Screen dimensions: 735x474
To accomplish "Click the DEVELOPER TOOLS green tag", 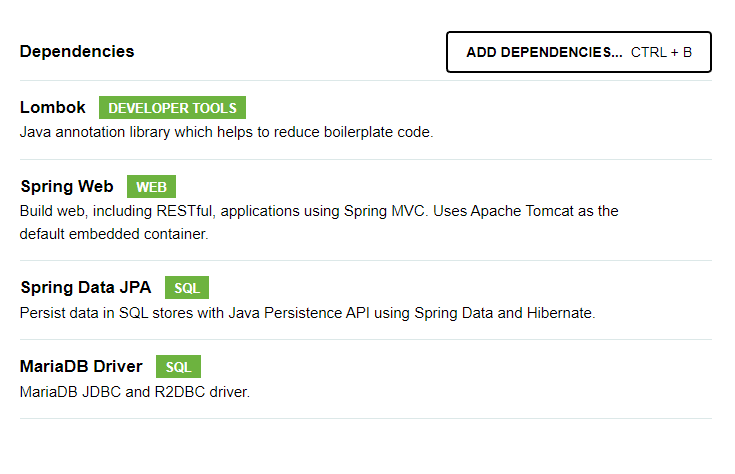I will pos(172,108).
